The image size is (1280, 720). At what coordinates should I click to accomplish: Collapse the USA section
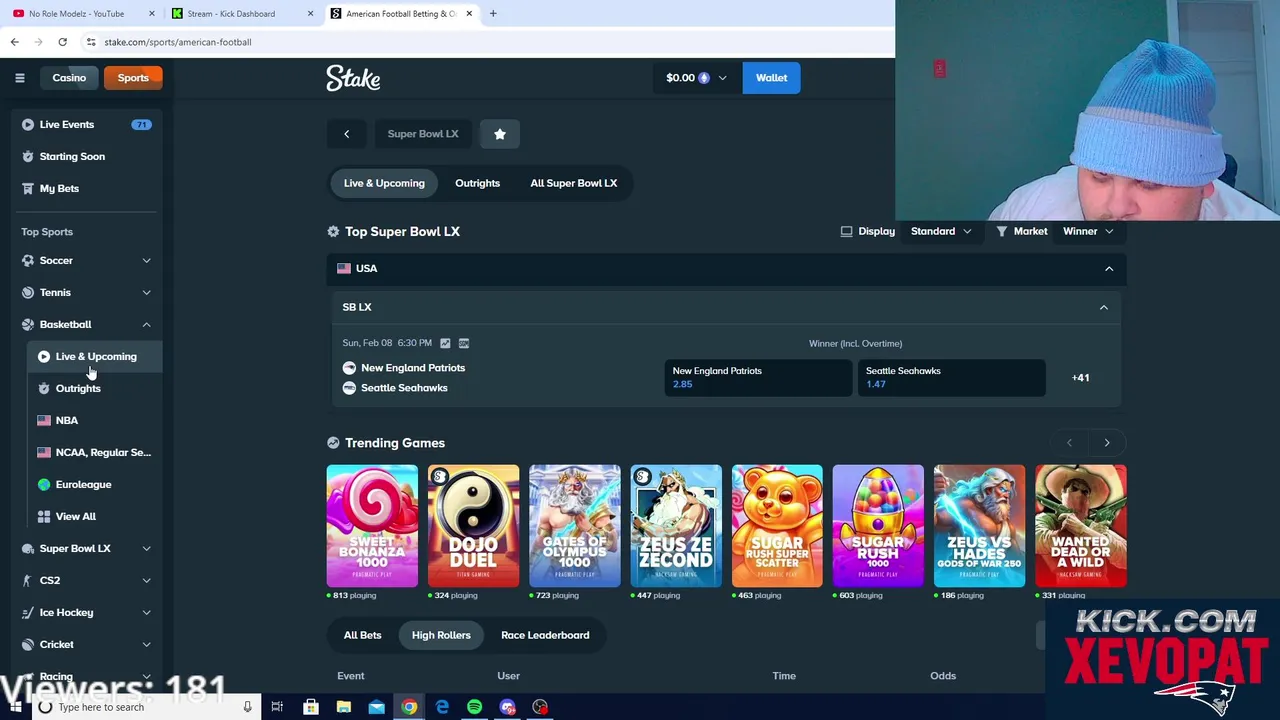click(x=1109, y=269)
